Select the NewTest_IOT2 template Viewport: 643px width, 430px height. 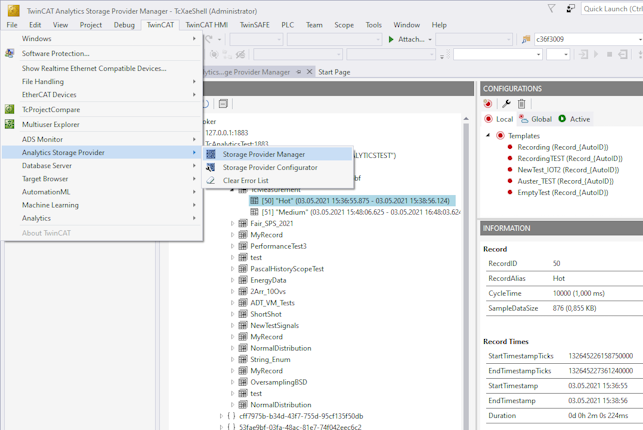coord(568,170)
